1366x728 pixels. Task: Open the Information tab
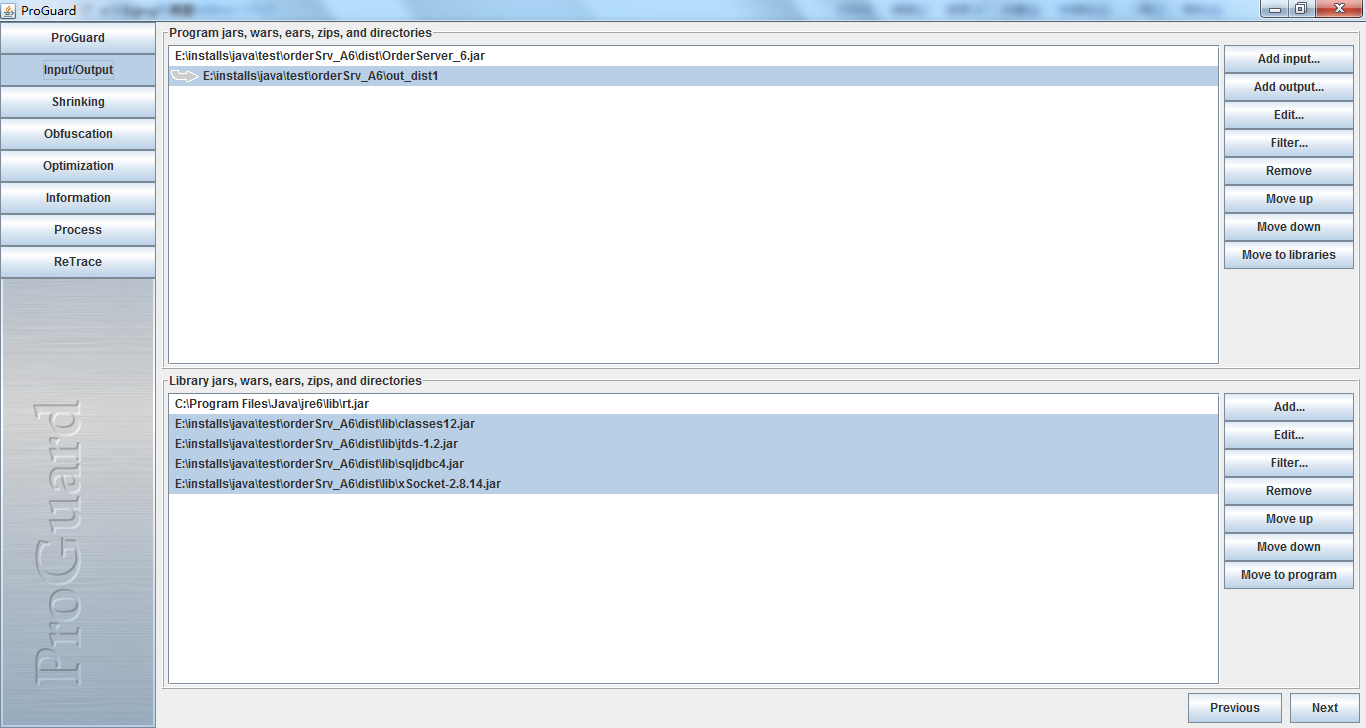point(78,198)
